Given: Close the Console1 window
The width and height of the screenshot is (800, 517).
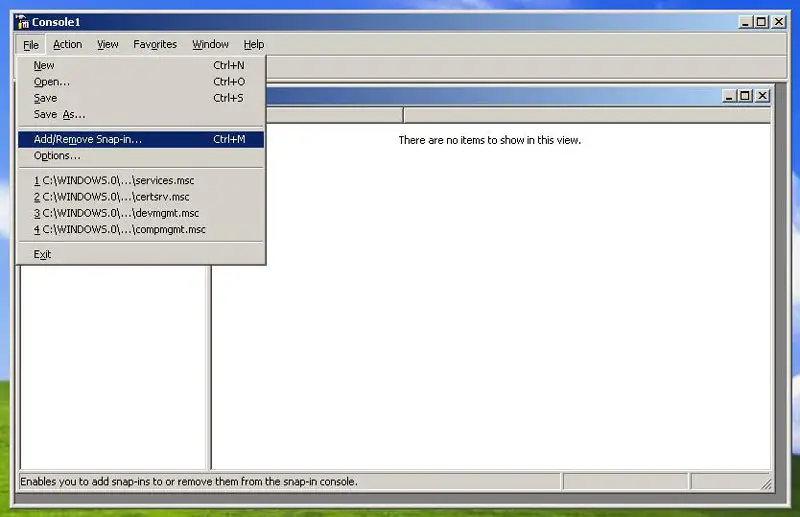Looking at the screenshot, I should (x=779, y=22).
